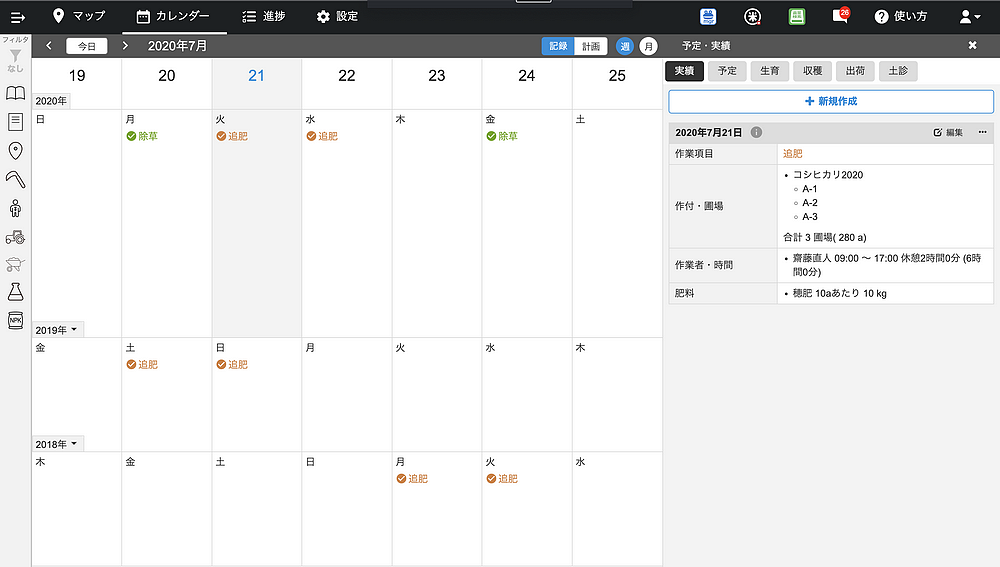This screenshot has width=1000, height=567.
Task: Click the rice symbol circle icon in header
Action: (x=754, y=17)
